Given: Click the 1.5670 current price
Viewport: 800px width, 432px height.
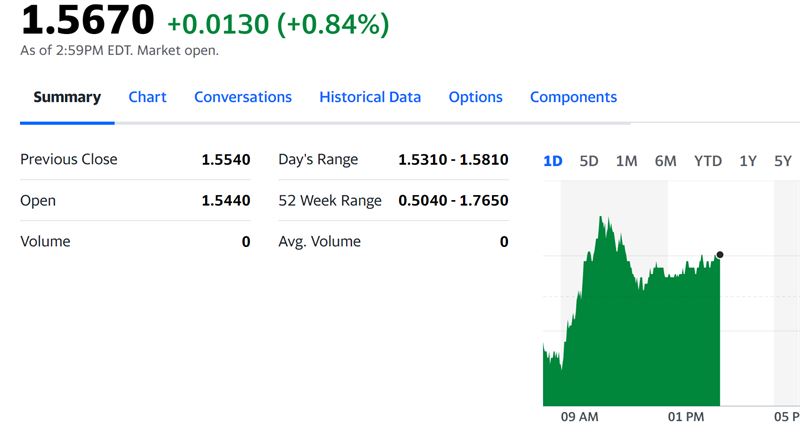Looking at the screenshot, I should pos(88,21).
